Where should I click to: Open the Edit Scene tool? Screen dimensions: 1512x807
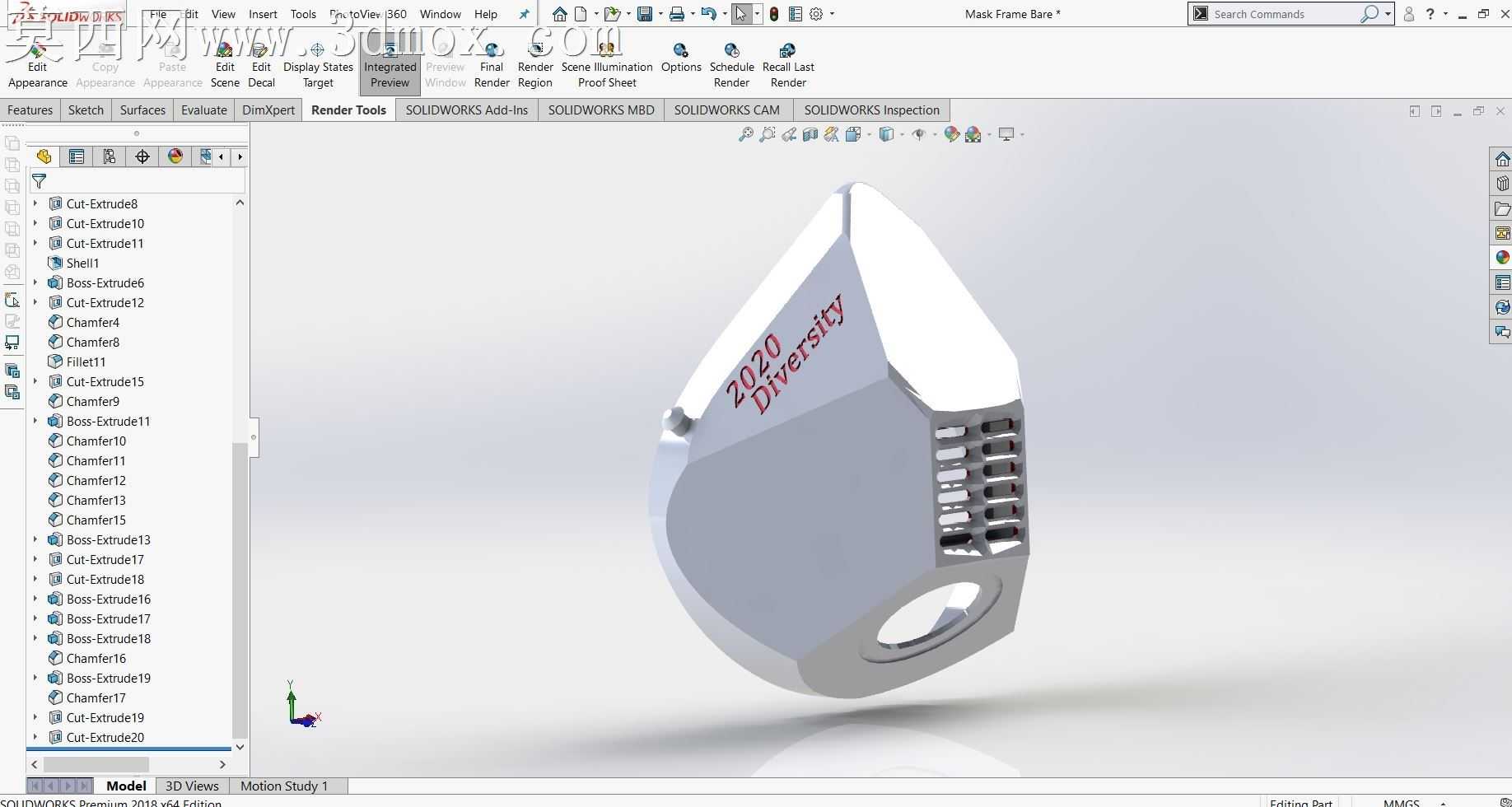point(225,66)
